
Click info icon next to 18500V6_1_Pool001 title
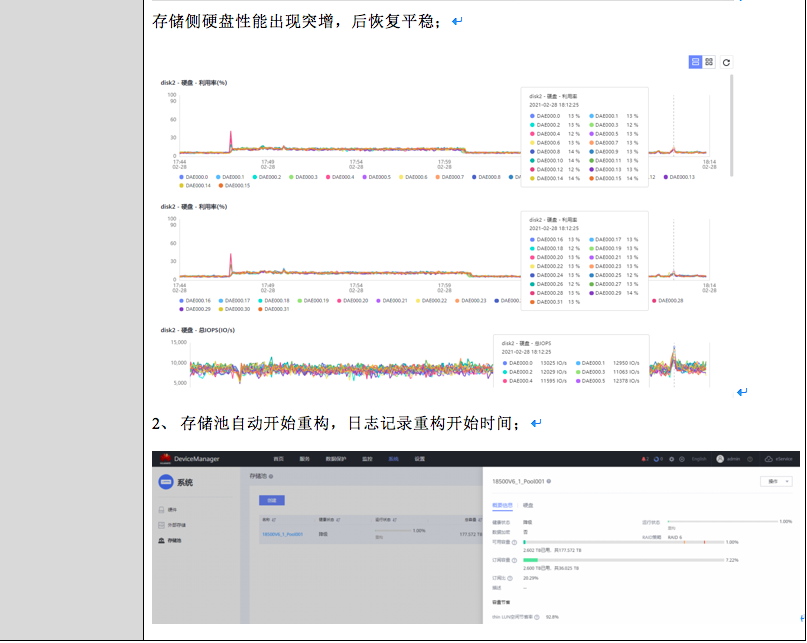pyautogui.click(x=549, y=481)
